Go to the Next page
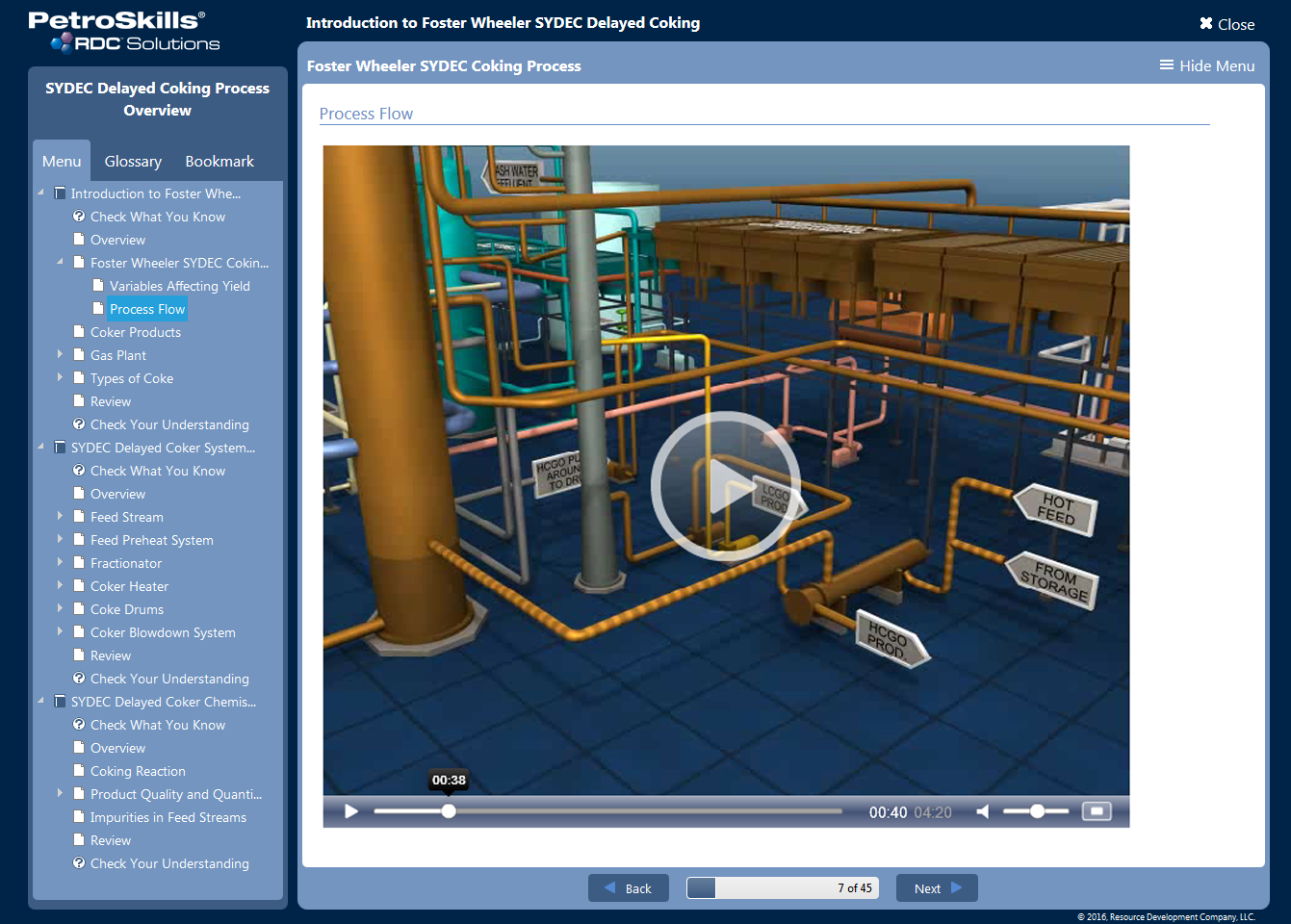 point(937,887)
